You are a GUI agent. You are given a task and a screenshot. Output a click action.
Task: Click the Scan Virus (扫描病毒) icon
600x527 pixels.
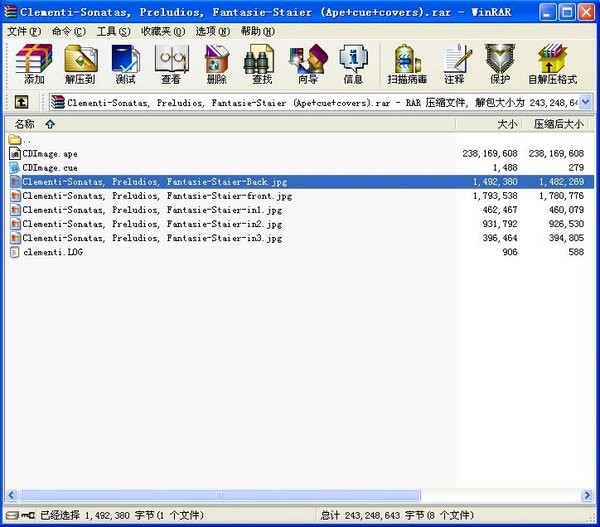407,64
